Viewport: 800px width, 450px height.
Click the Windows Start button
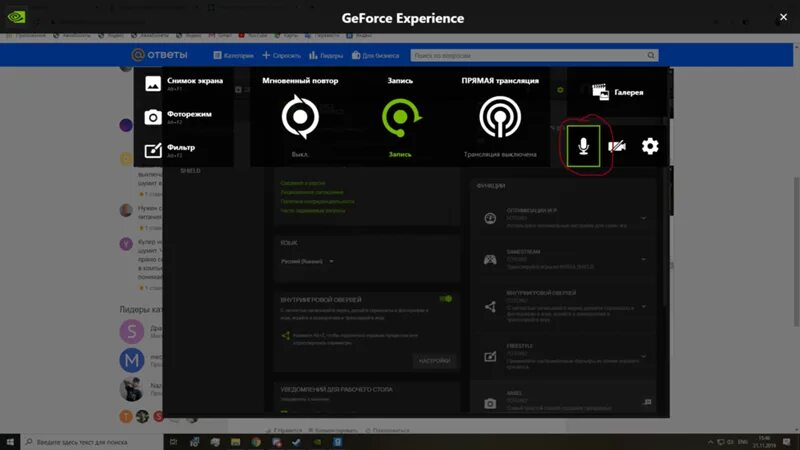click(x=10, y=442)
